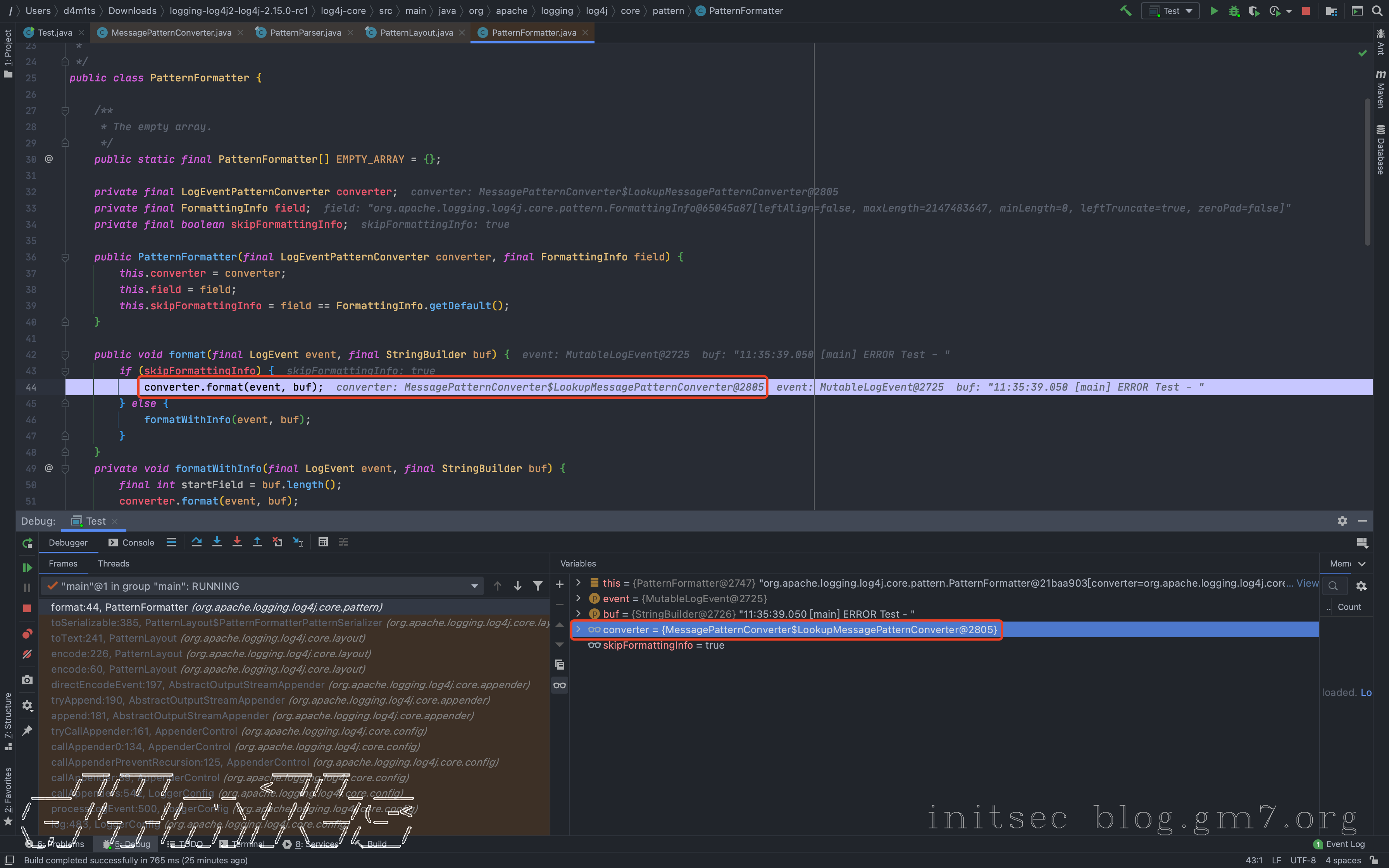Screen dimensions: 1389x868
Task: Switch to the PatternLayout.java tab
Action: tap(416, 33)
